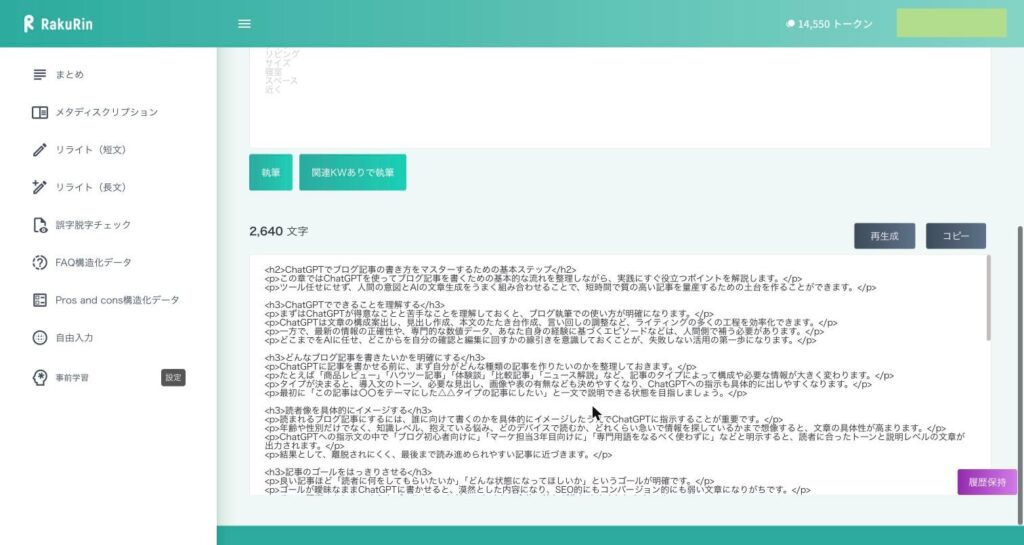Click the 記事のゴールをはっきりさせる h3 line
Screen dimensions: 1024x545
(348, 472)
